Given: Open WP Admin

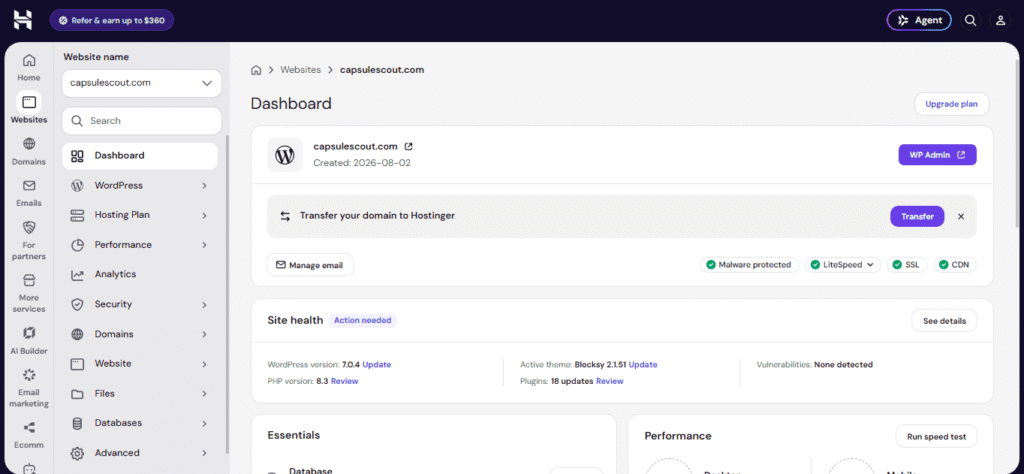Looking at the screenshot, I should [937, 155].
